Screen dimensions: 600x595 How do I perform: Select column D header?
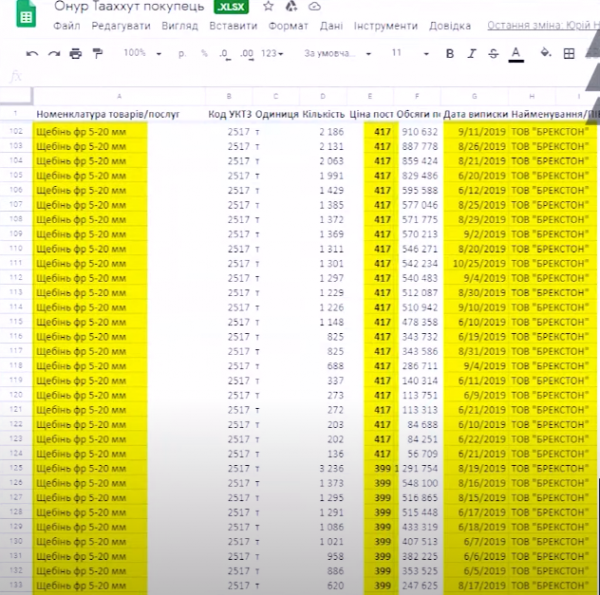click(323, 96)
